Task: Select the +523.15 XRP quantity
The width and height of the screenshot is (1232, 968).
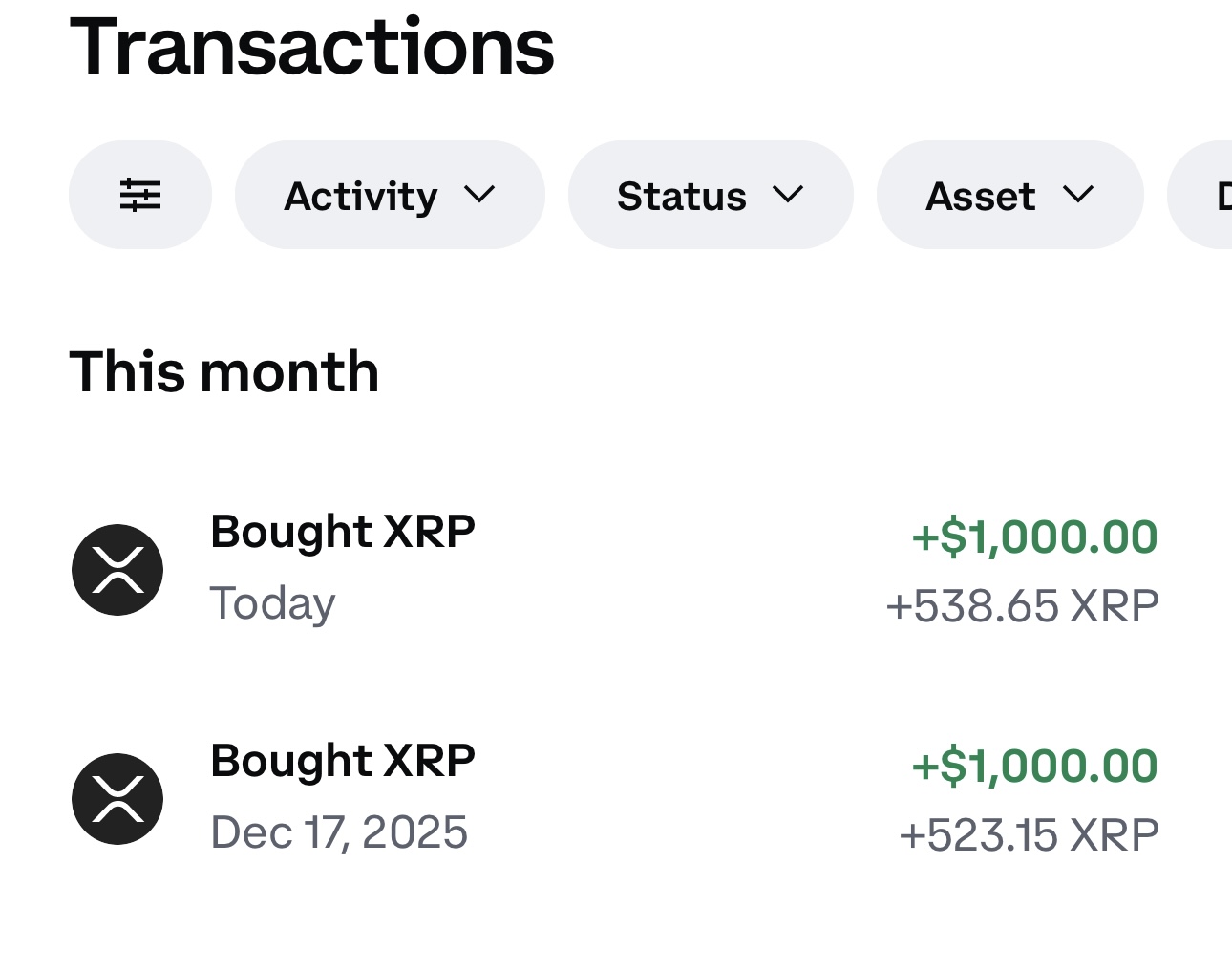Action: pyautogui.click(x=1029, y=835)
